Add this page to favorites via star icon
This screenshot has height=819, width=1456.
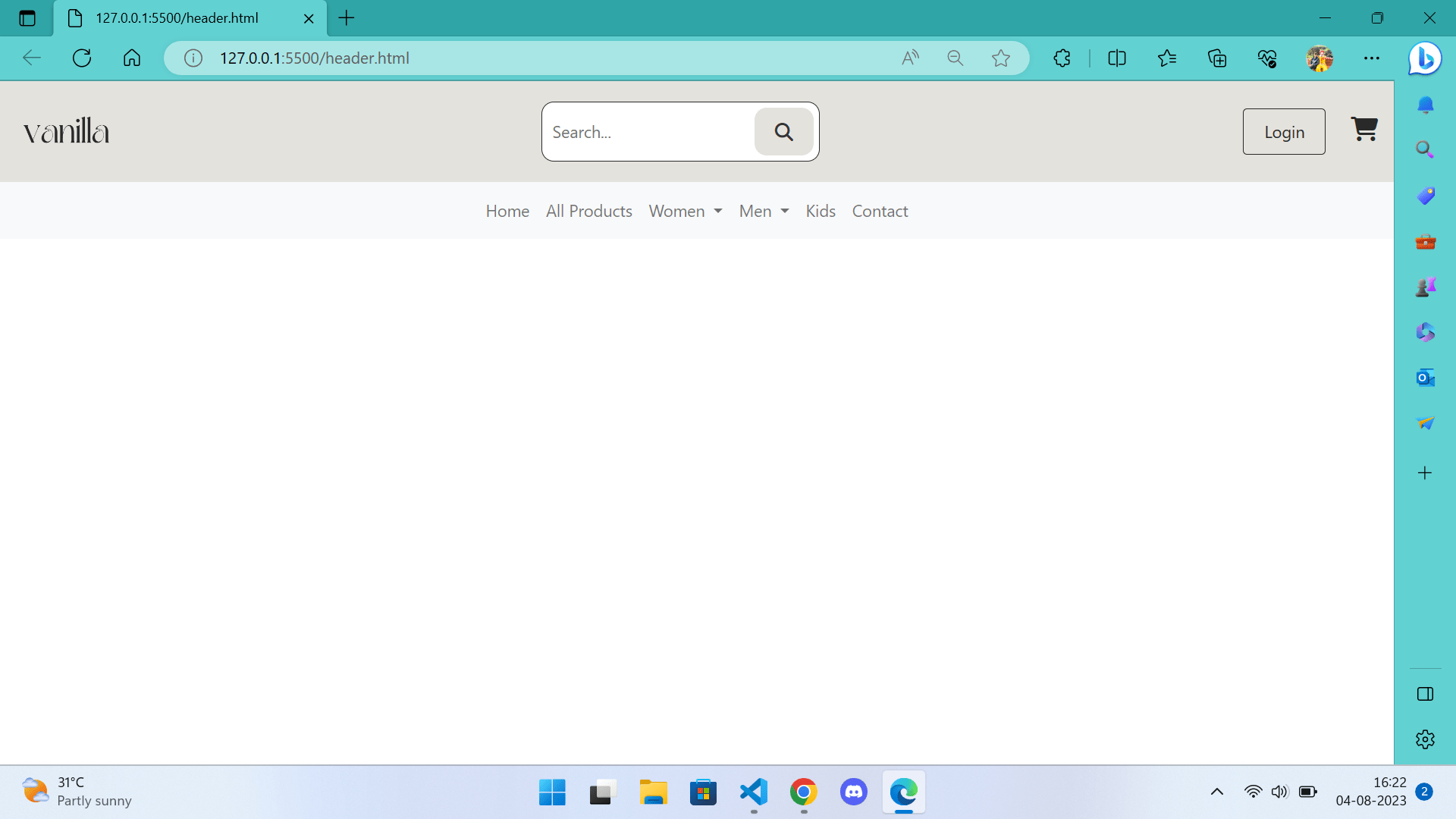coord(1001,58)
